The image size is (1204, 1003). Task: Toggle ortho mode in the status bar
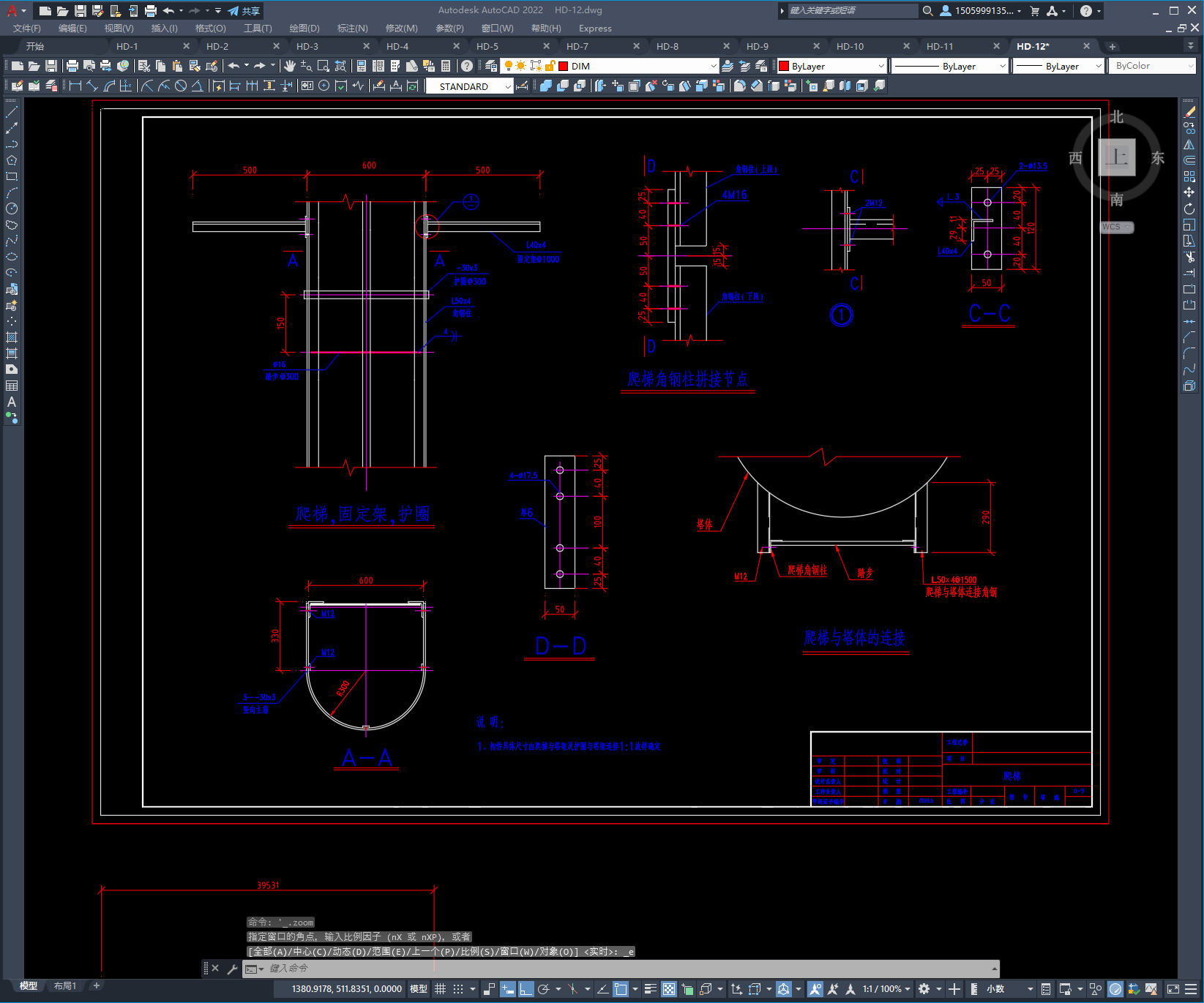click(526, 989)
